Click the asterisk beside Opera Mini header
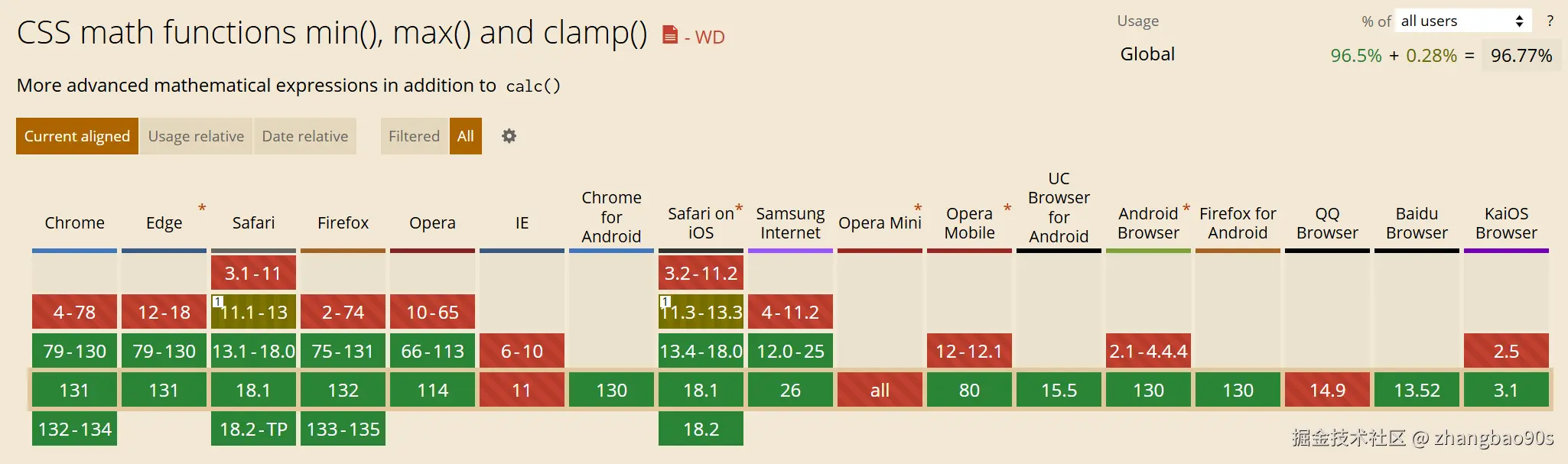This screenshot has height=464, width=1568. (x=918, y=208)
